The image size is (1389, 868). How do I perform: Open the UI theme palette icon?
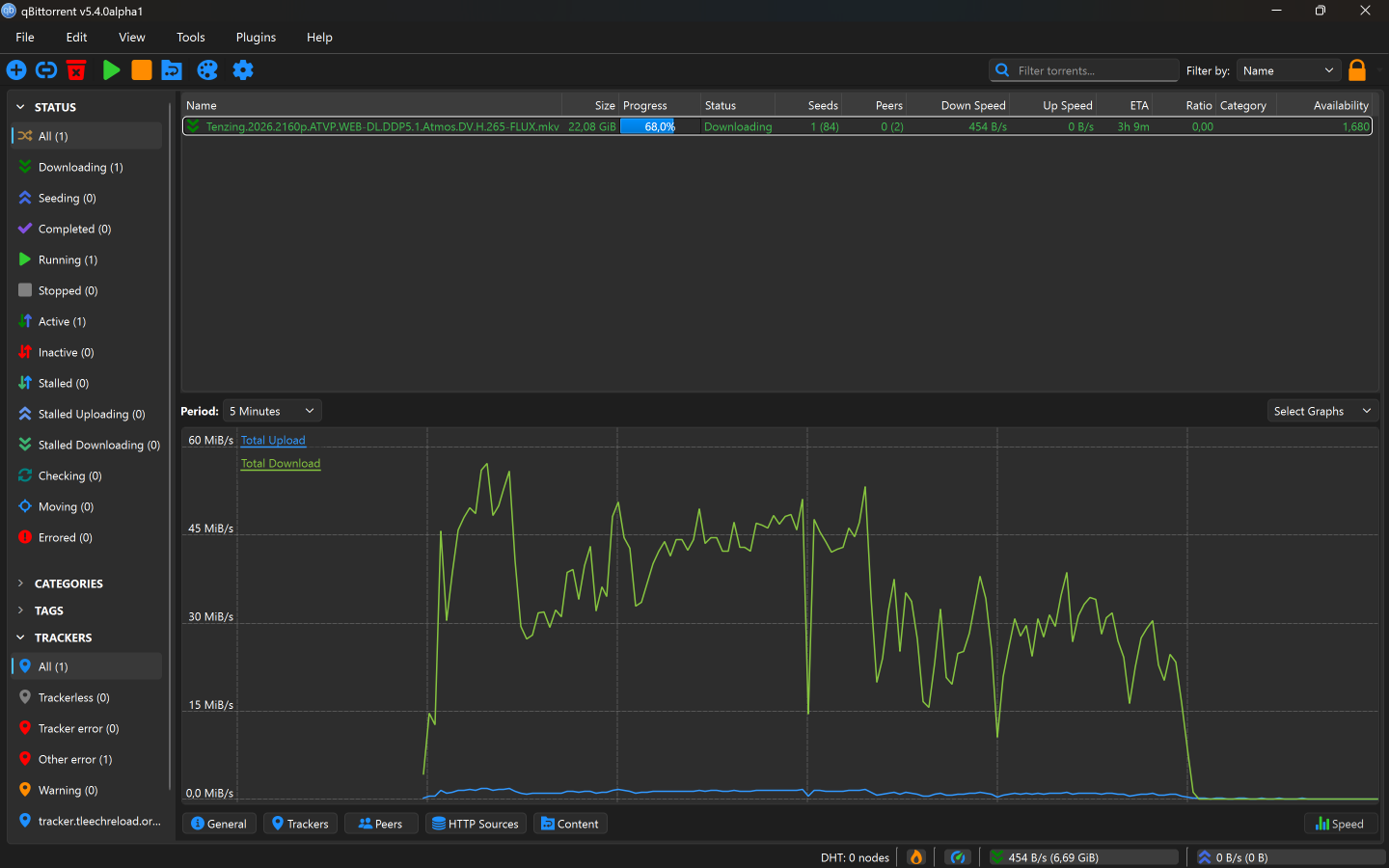tap(207, 70)
